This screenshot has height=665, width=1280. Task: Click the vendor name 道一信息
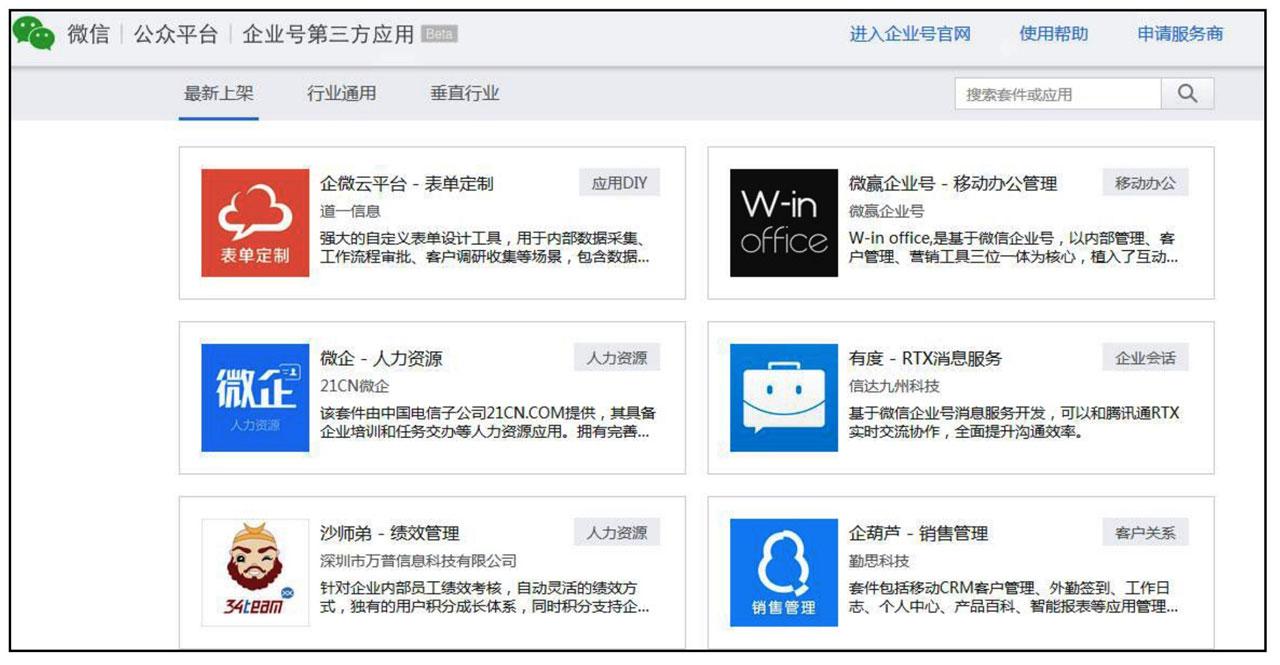coord(350,212)
